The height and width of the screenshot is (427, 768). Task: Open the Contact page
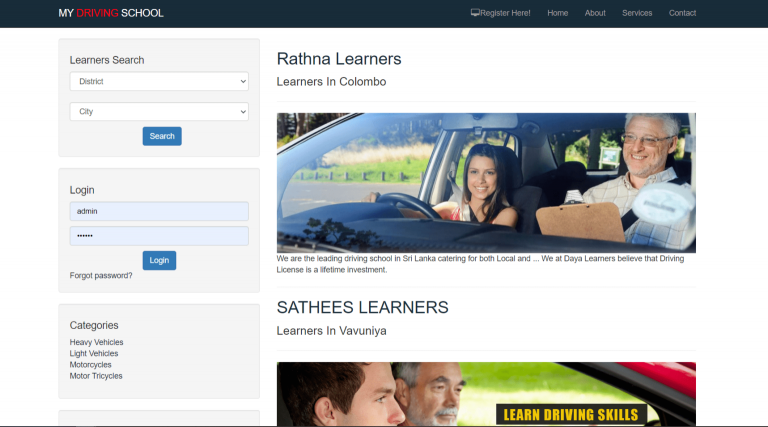pyautogui.click(x=682, y=13)
